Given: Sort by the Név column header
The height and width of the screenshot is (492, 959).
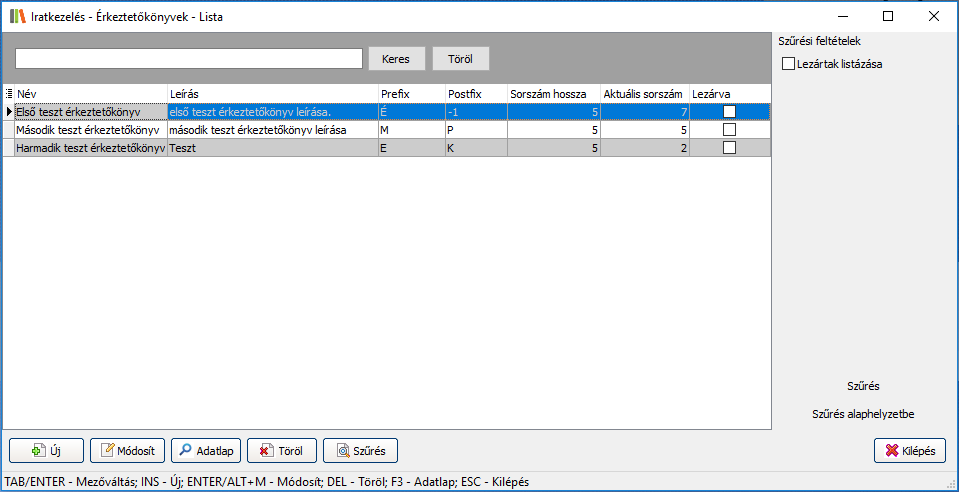Looking at the screenshot, I should coord(90,93).
